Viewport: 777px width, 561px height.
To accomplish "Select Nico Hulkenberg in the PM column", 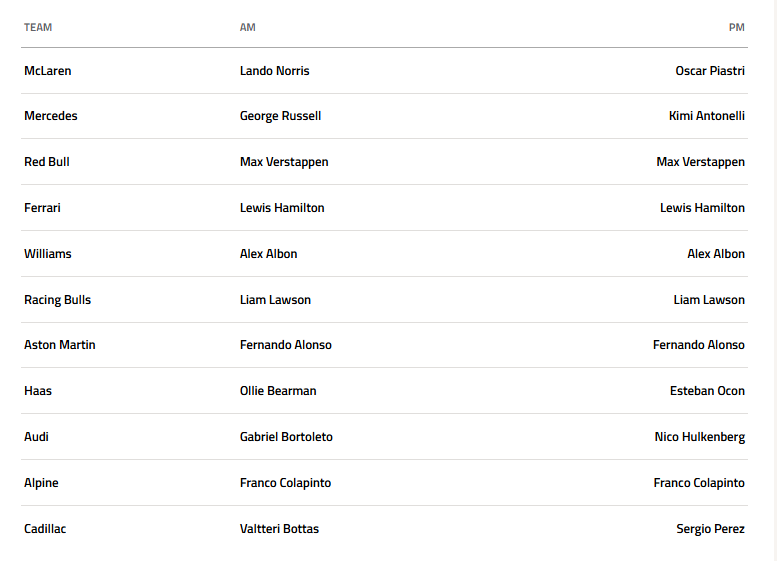I will coord(700,437).
